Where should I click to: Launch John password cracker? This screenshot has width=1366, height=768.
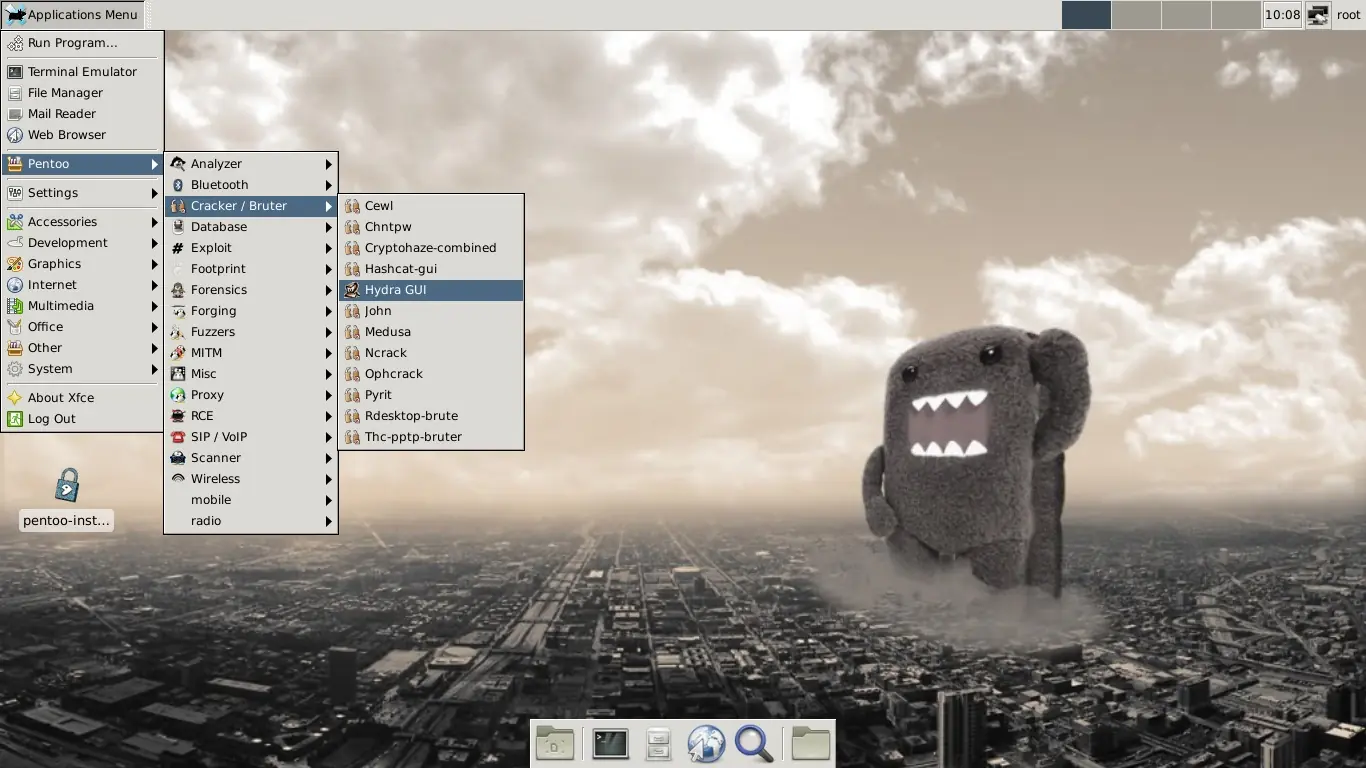click(x=431, y=311)
